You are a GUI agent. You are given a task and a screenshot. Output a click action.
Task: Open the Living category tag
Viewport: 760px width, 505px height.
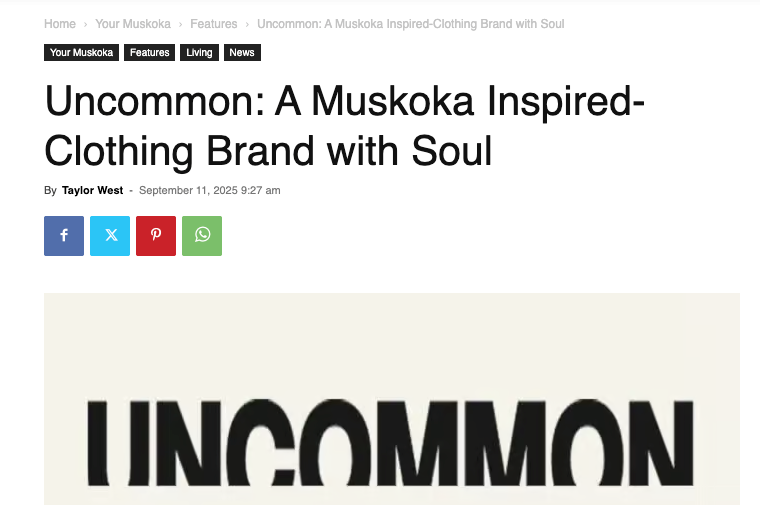(199, 53)
